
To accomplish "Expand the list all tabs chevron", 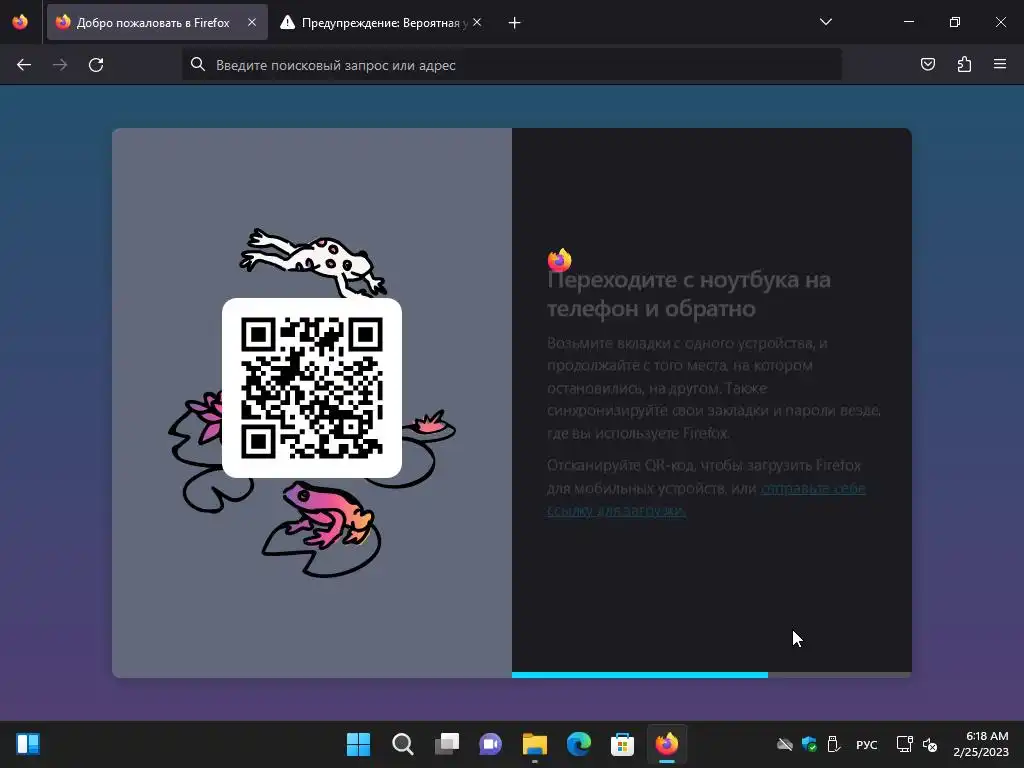I will tap(826, 22).
